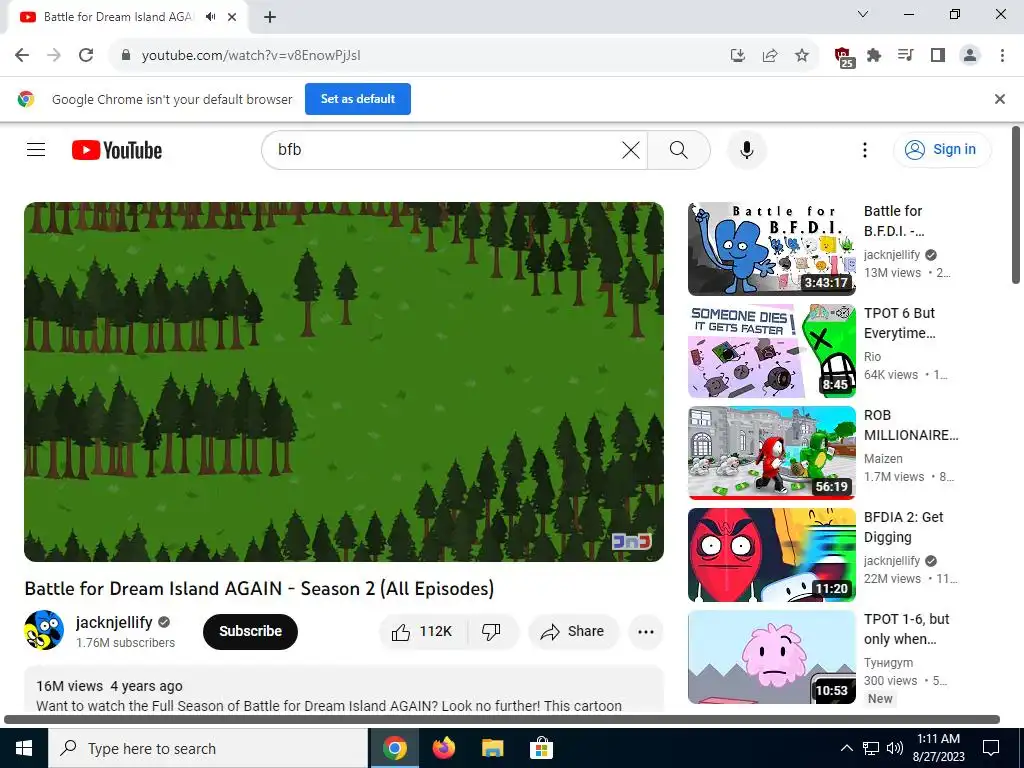The height and width of the screenshot is (768, 1024).
Task: Open the YouTube hamburger guide menu
Action: click(36, 150)
